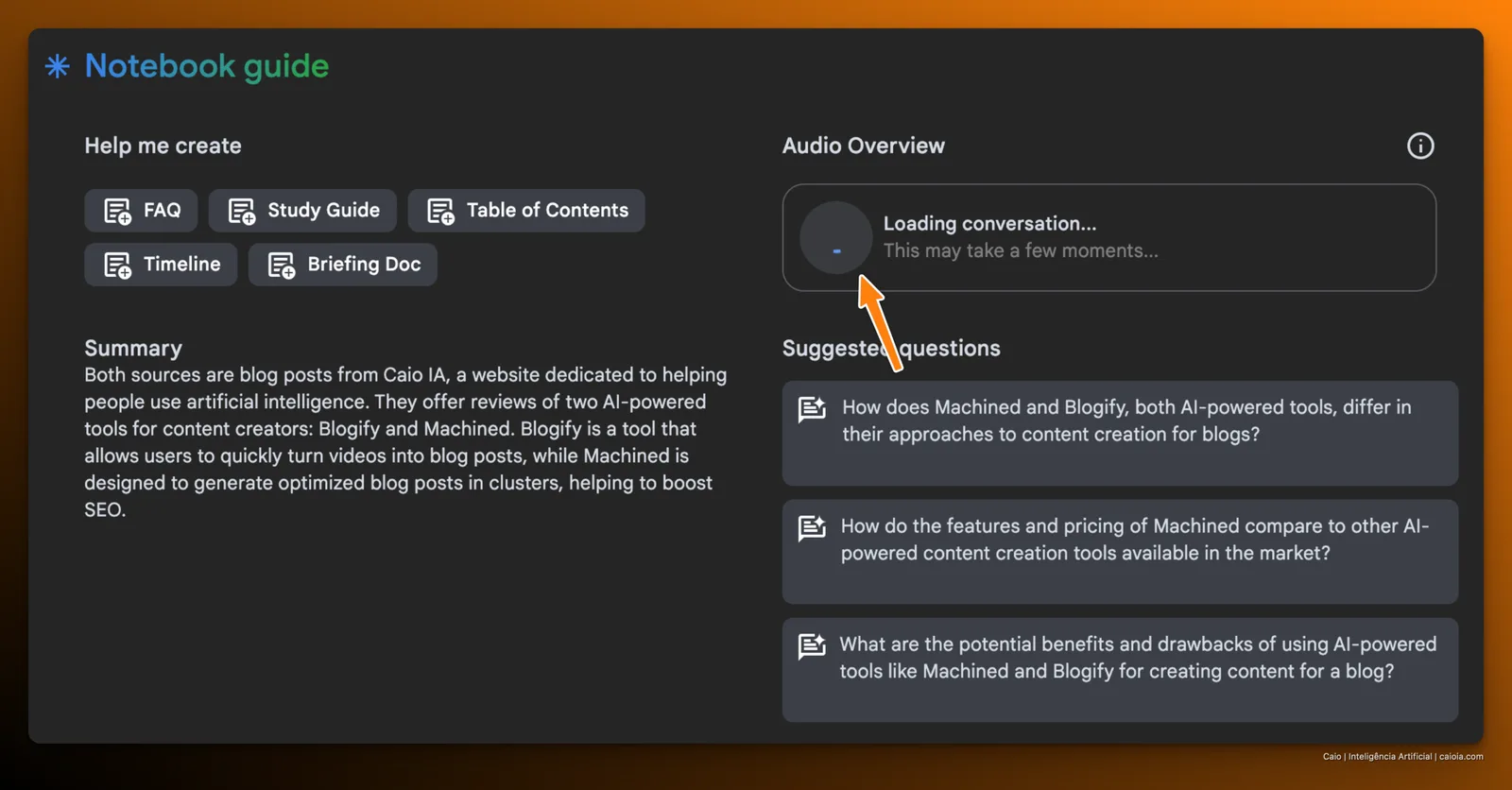Ask about Machined features and pricing comparison

click(x=1120, y=552)
